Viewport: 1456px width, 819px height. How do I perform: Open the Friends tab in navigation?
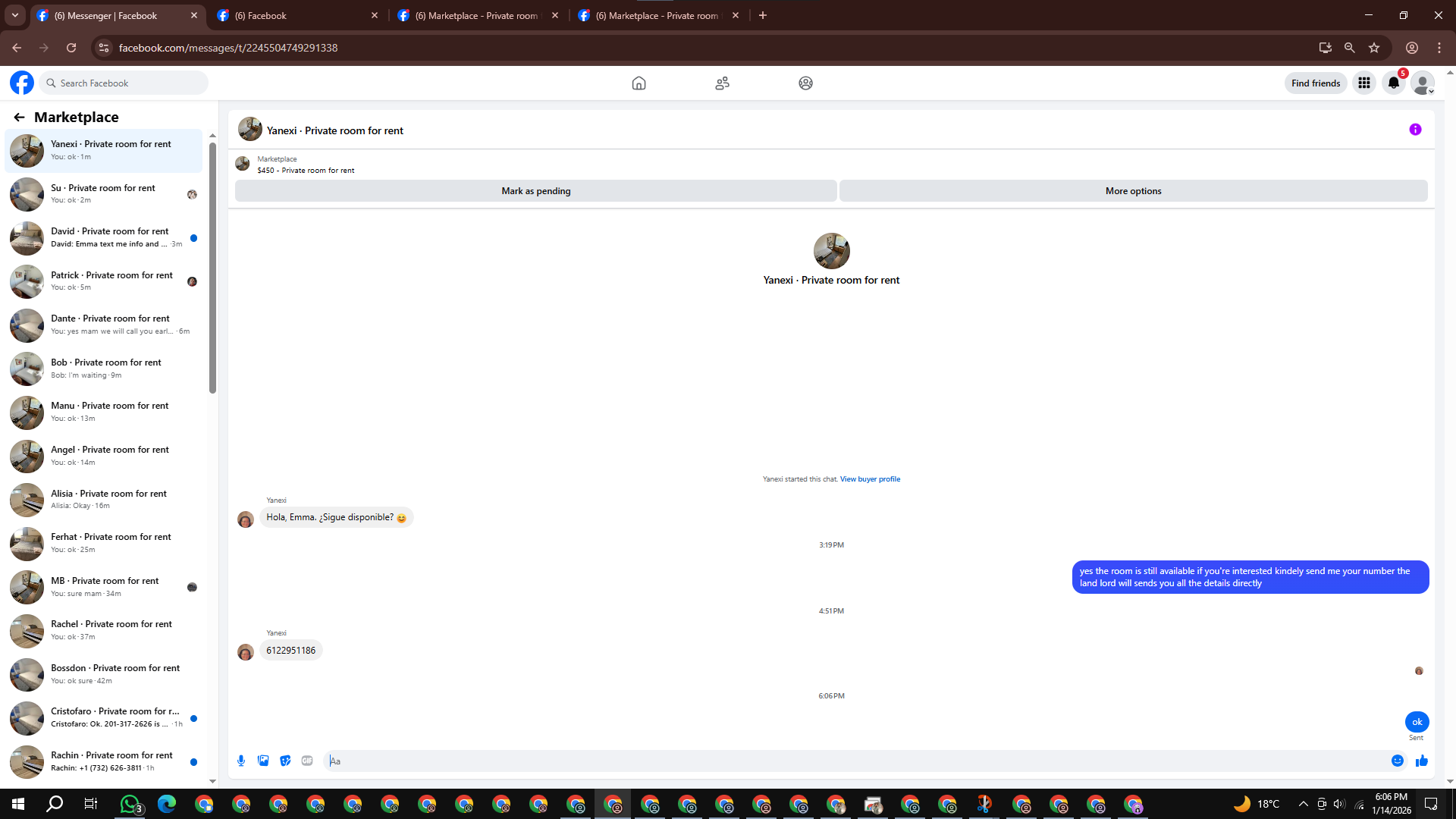pos(722,83)
